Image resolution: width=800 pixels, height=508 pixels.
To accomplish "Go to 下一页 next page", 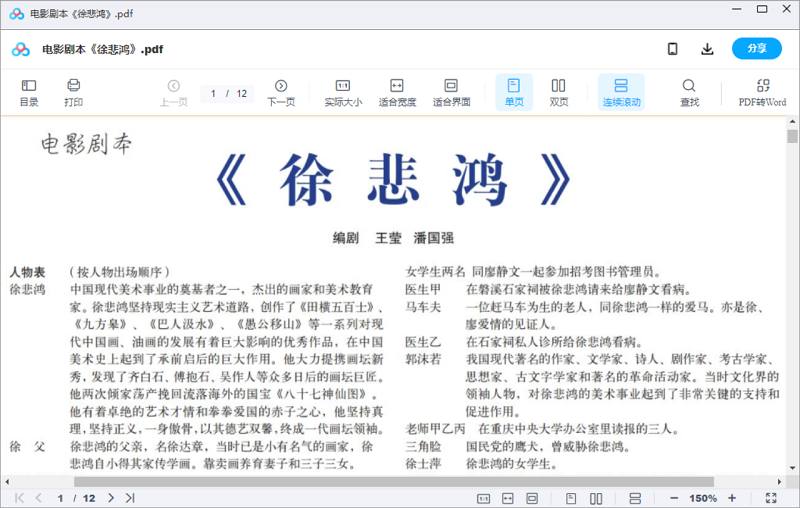I will 281,92.
